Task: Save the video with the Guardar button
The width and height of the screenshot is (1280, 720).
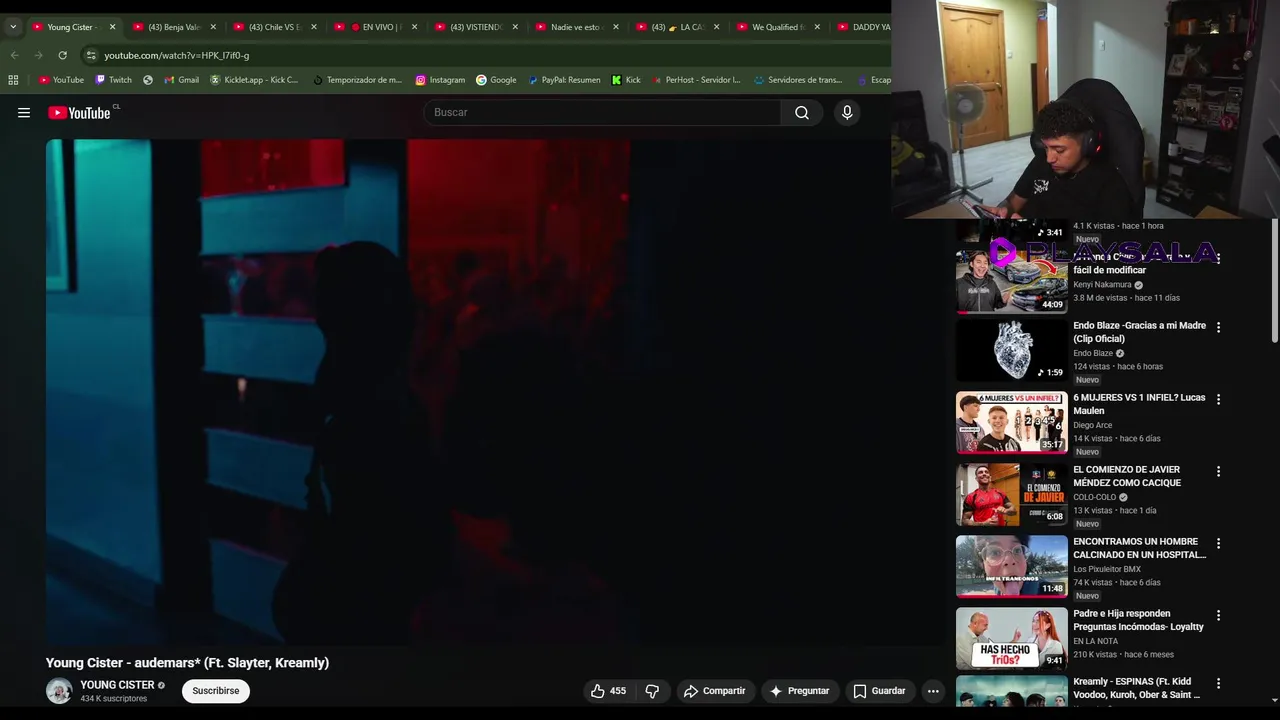Action: pos(879,691)
